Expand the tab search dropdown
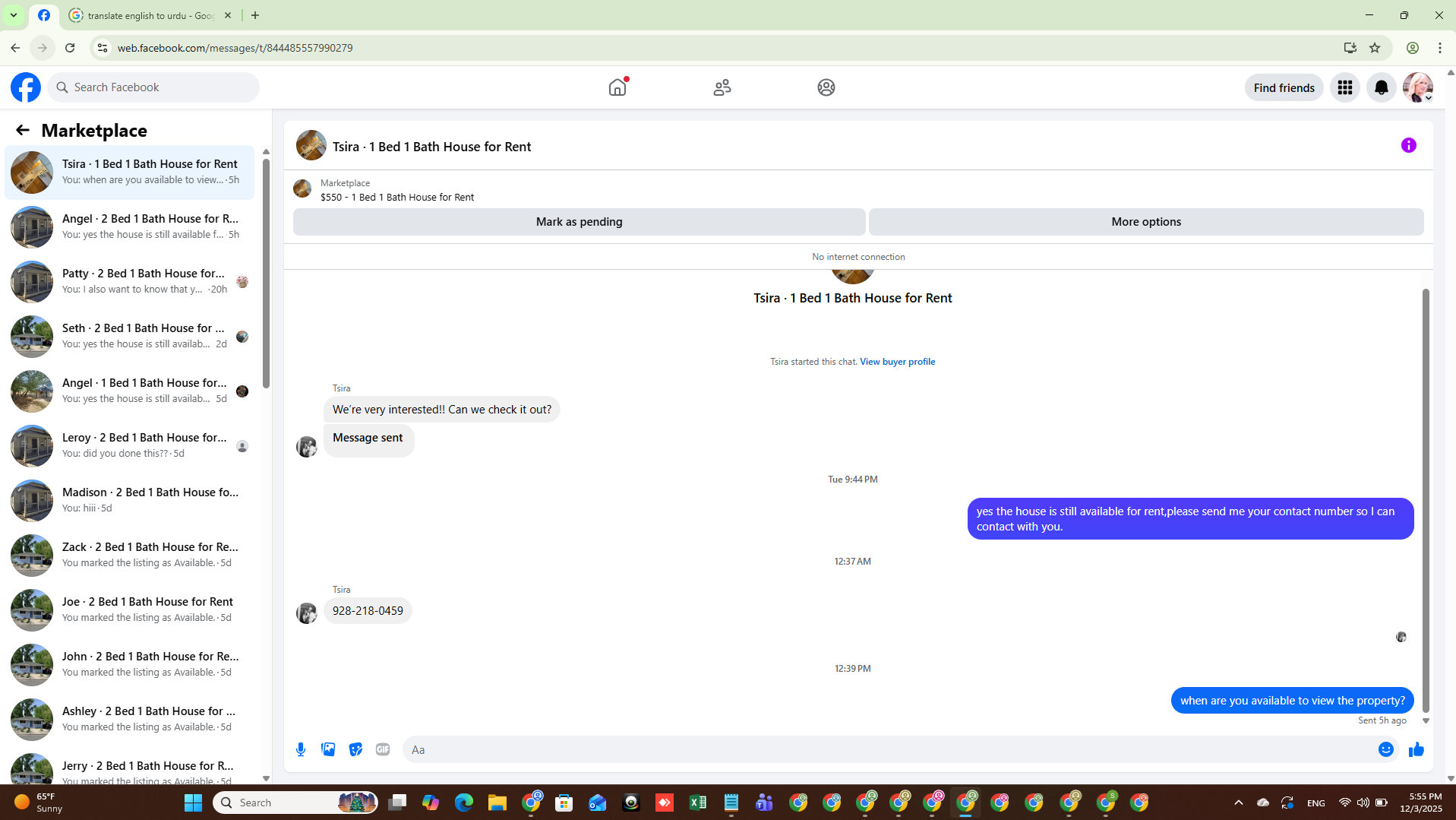 point(14,15)
